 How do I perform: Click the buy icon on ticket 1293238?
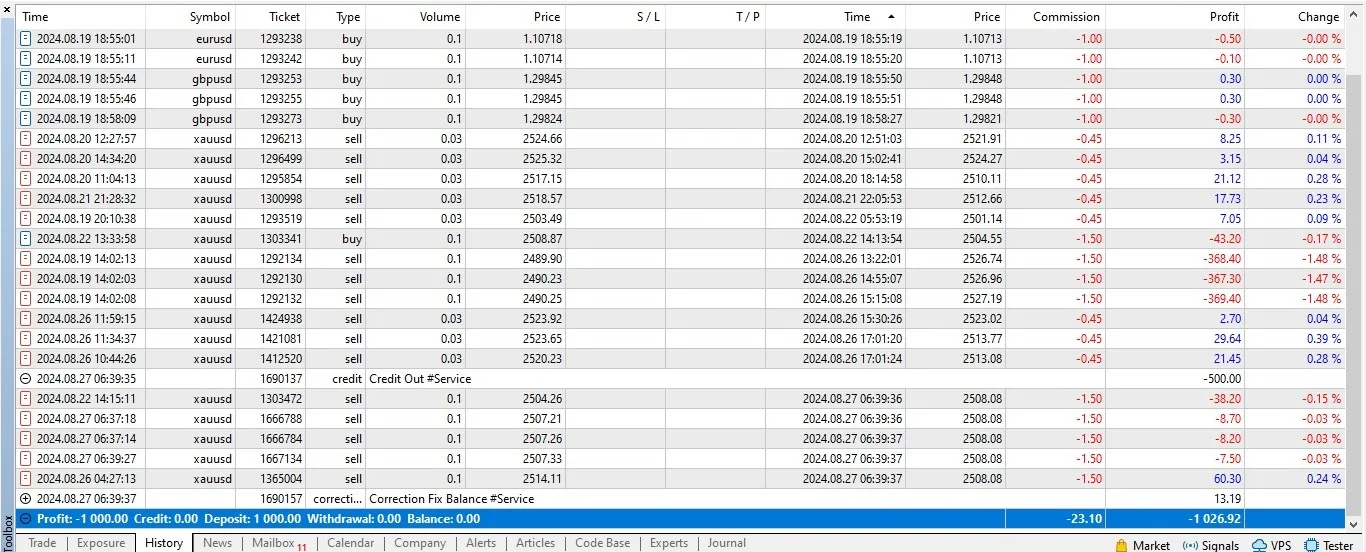coord(26,38)
